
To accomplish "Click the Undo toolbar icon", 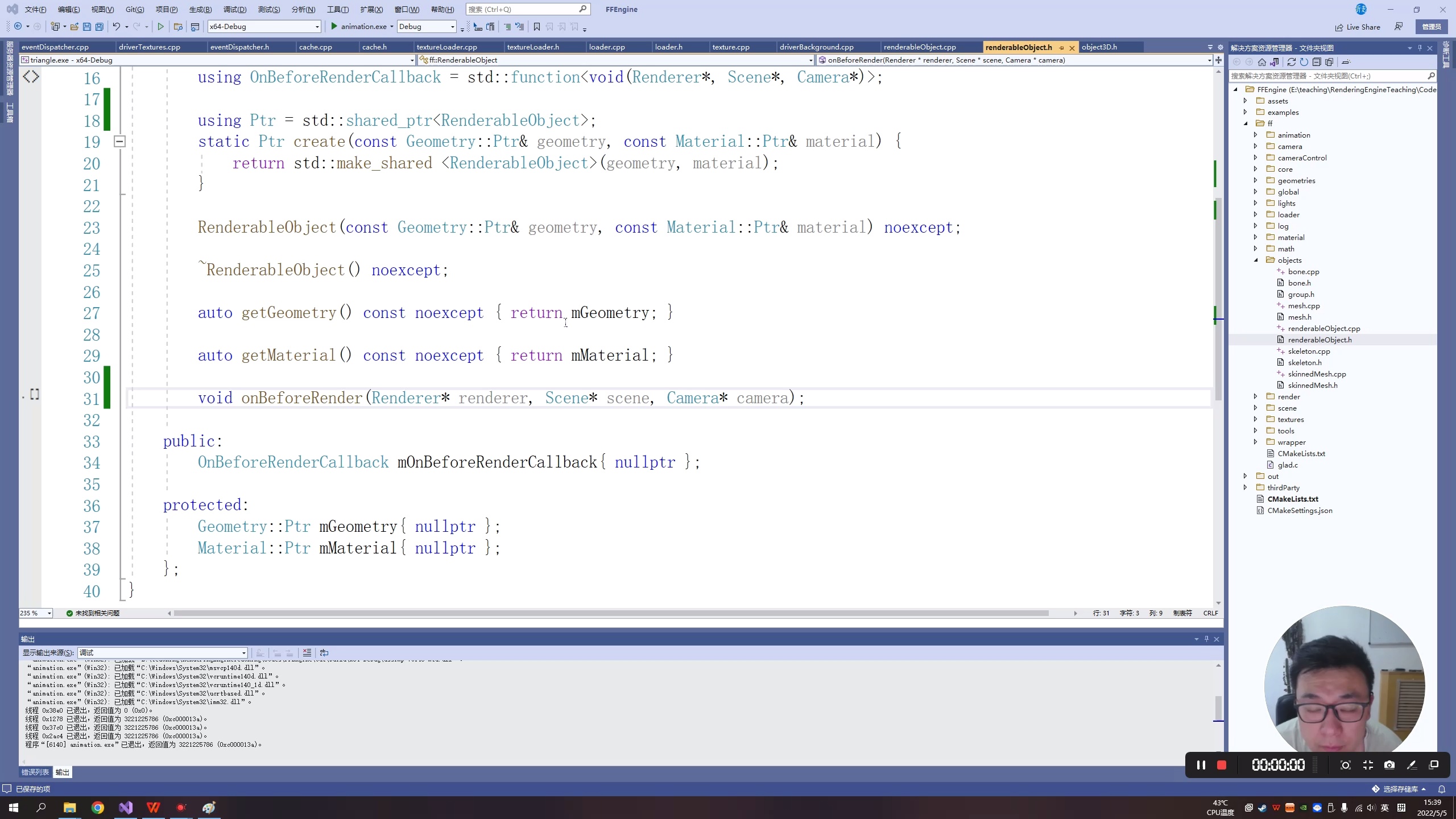I will tap(116, 27).
